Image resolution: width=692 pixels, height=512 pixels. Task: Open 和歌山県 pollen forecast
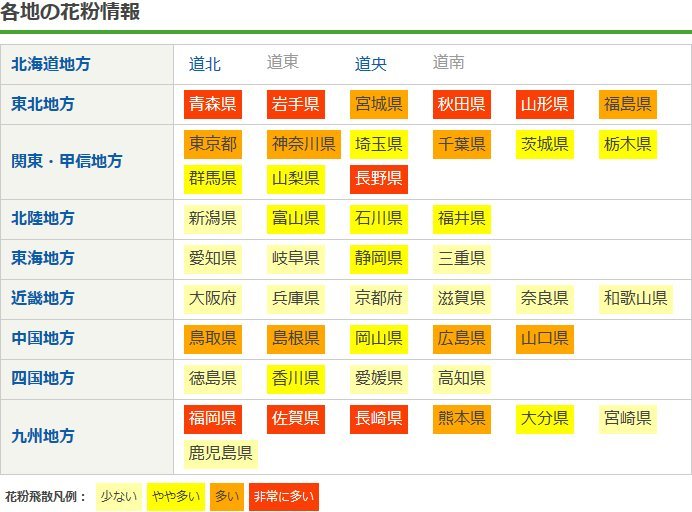click(x=635, y=298)
